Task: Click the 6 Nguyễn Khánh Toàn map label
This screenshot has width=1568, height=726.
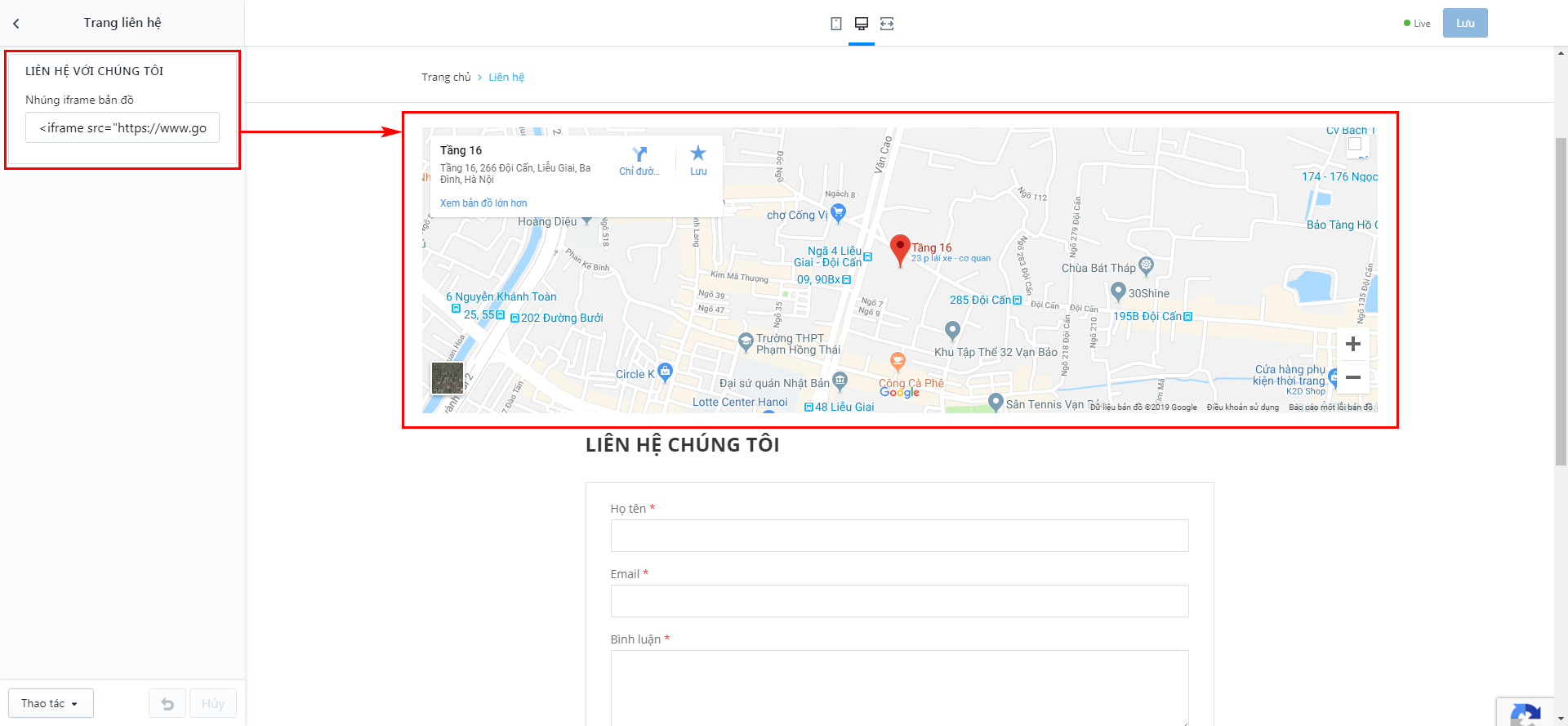Action: tap(501, 297)
